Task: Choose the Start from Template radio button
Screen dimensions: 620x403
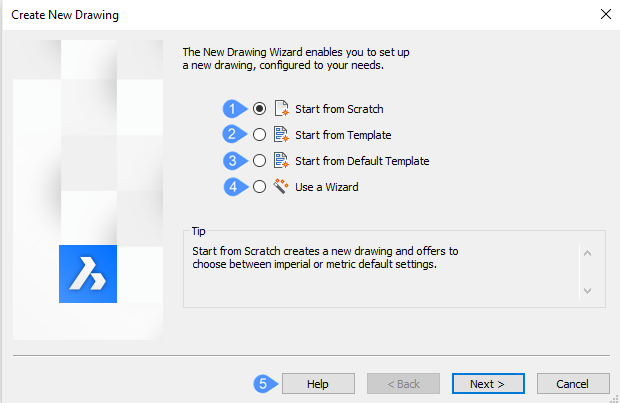Action: tap(260, 134)
